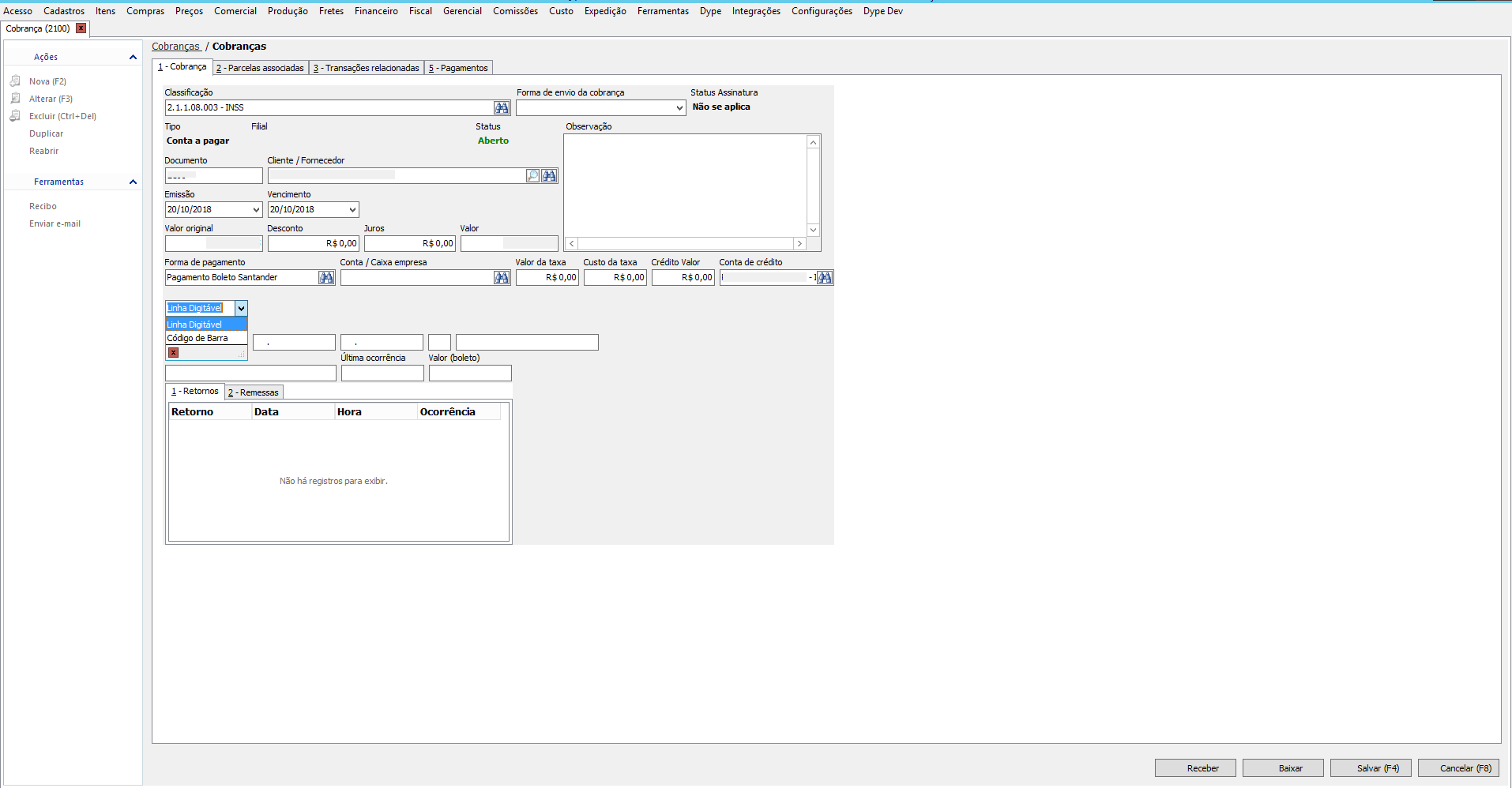Click the Ocorrência column header
Viewport: 1512px width, 788px height.
pos(458,412)
